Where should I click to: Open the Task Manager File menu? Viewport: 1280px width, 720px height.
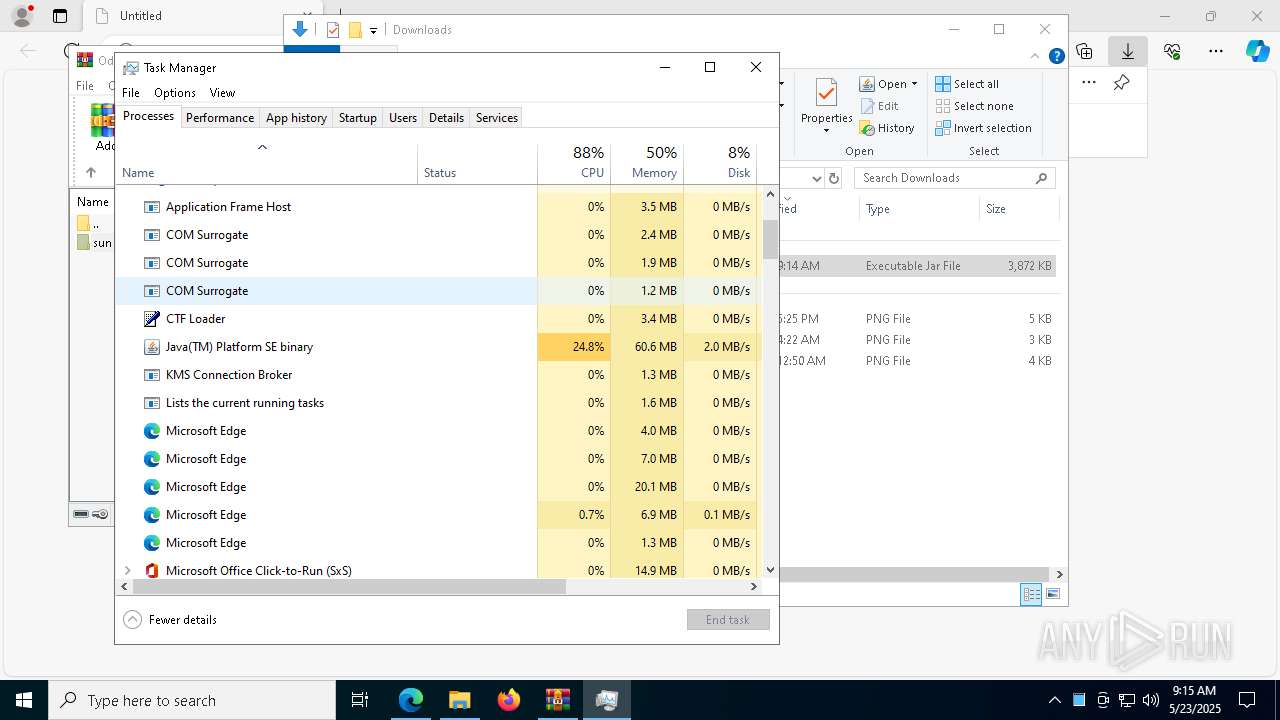click(x=131, y=93)
